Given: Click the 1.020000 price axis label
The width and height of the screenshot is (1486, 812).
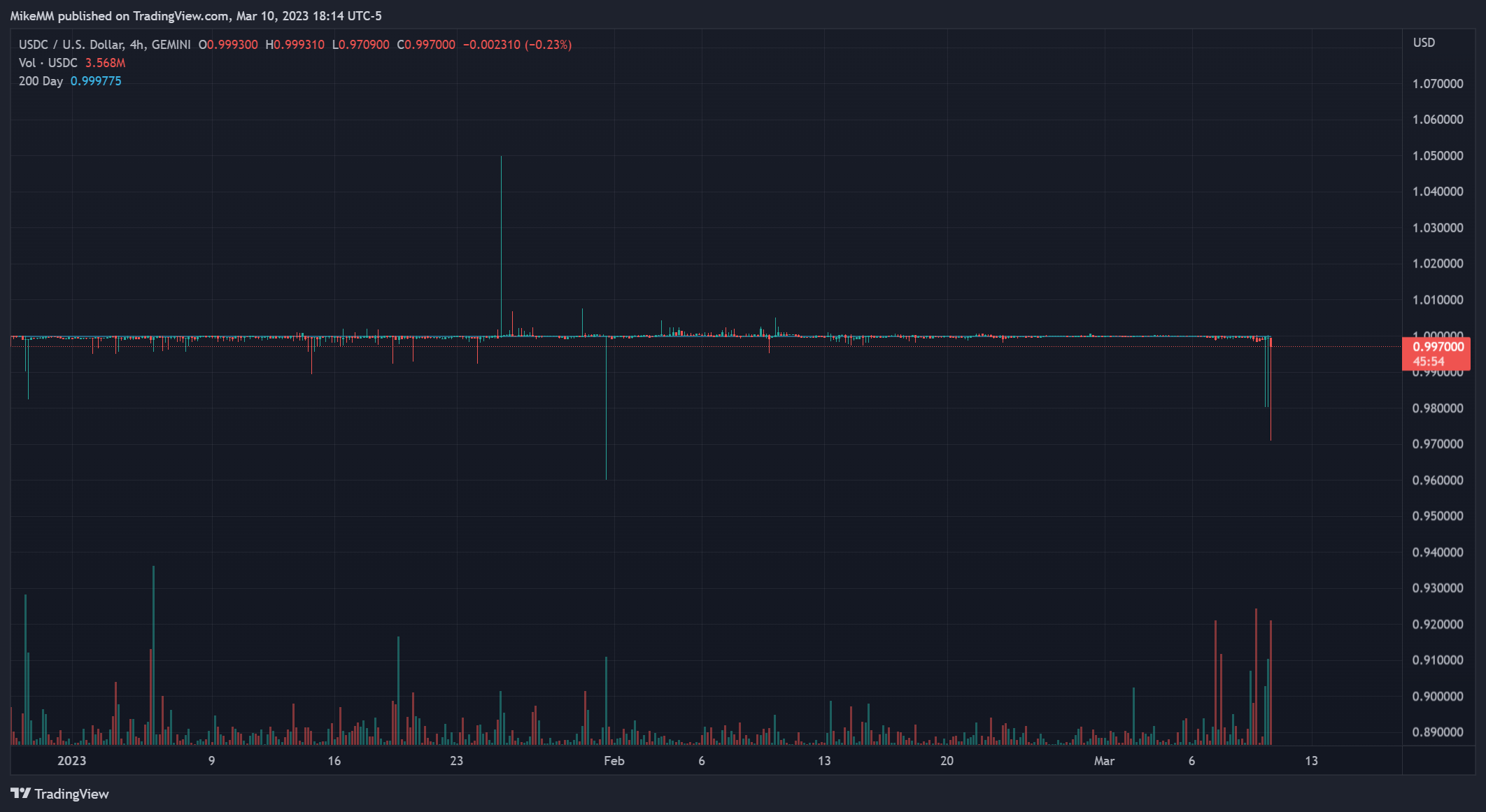Looking at the screenshot, I should click(1438, 264).
